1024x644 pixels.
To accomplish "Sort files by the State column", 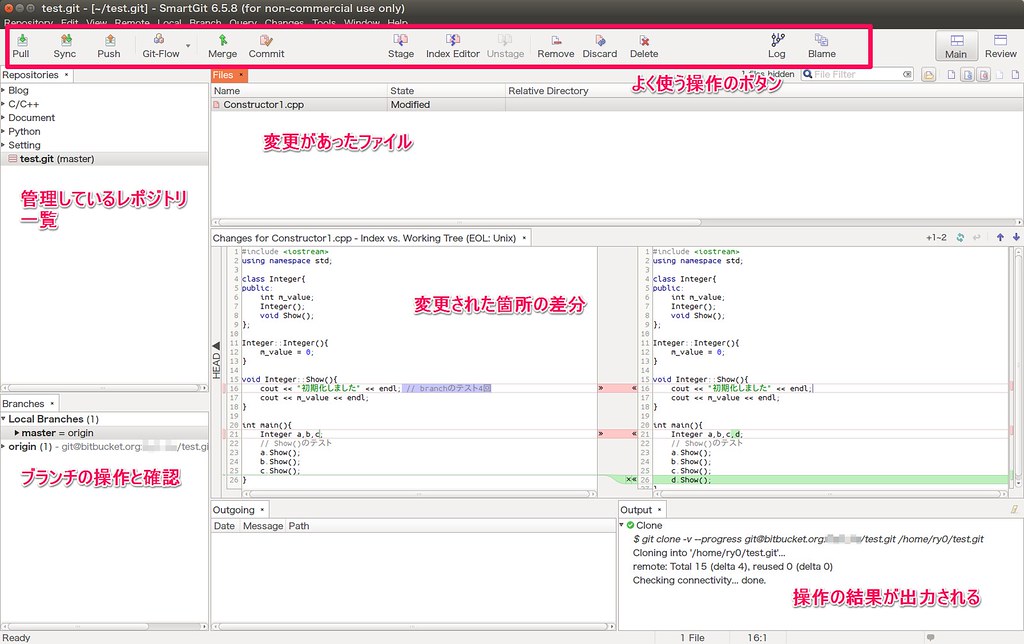I will click(x=446, y=91).
